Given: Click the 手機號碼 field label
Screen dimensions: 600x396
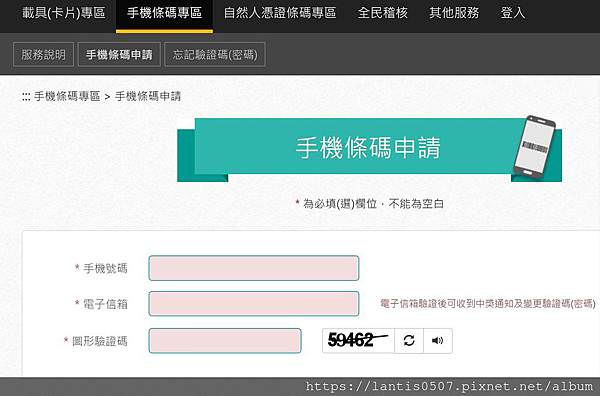Looking at the screenshot, I should pyautogui.click(x=105, y=268).
